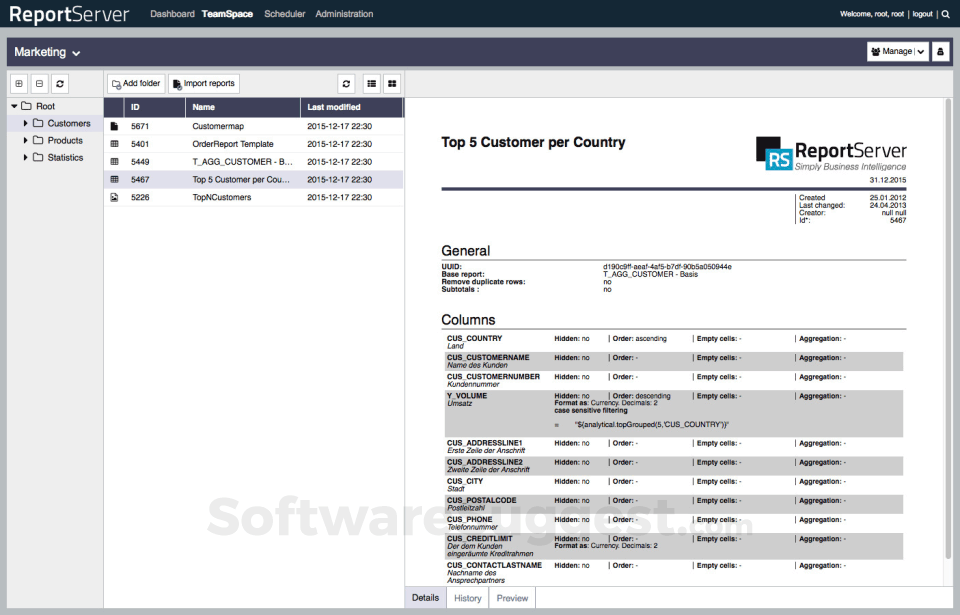Refresh the report list with the refresh icon
This screenshot has height=615, width=960.
click(346, 83)
